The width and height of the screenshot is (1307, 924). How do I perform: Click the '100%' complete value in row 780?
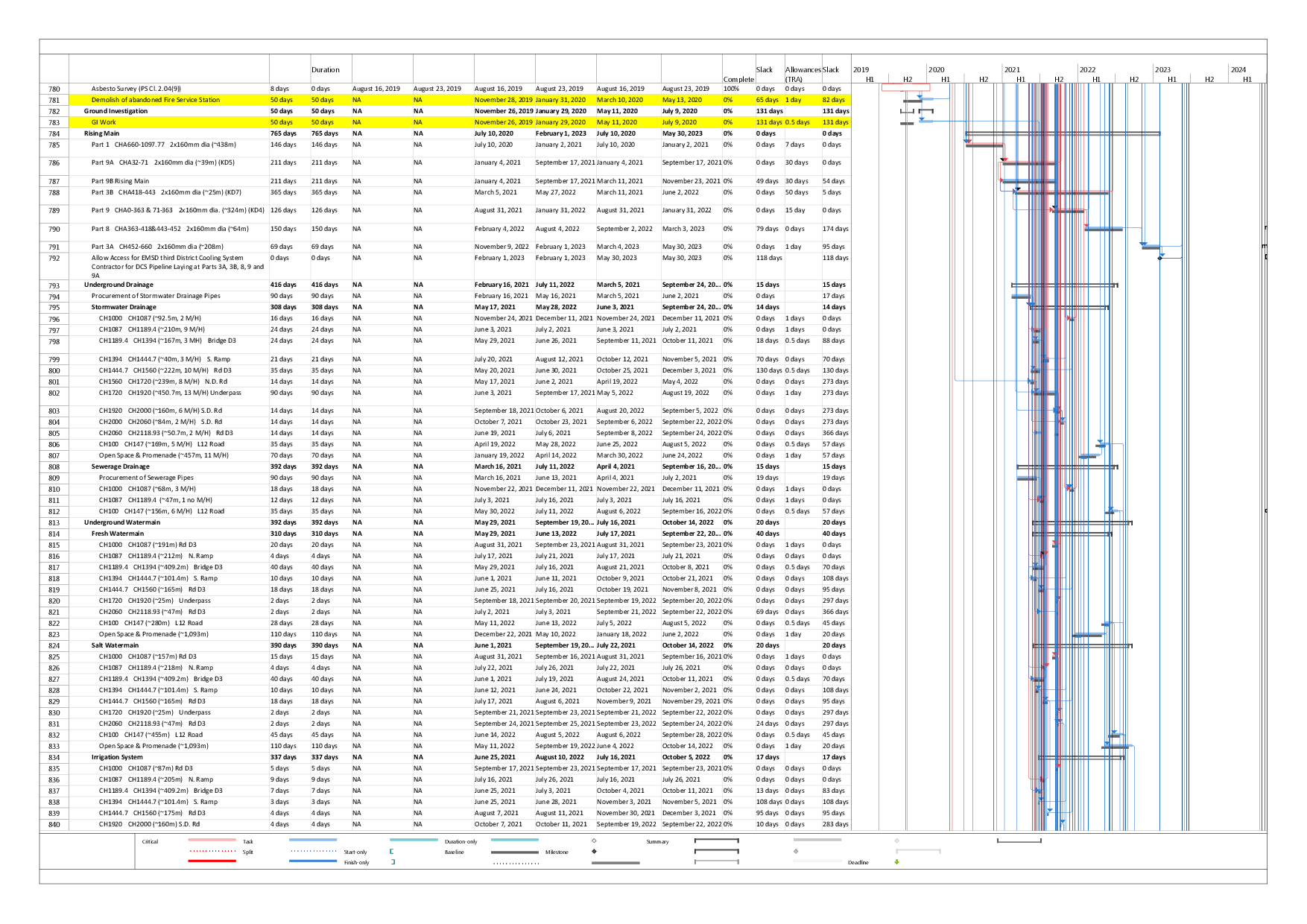coord(731,89)
